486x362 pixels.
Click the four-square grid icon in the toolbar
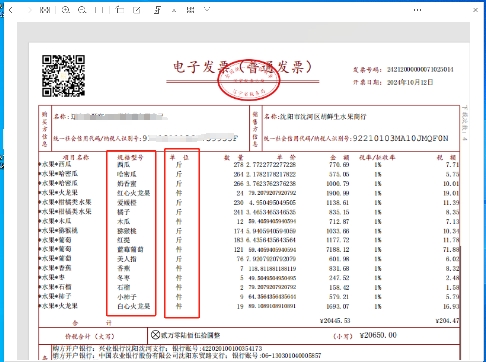(191, 10)
